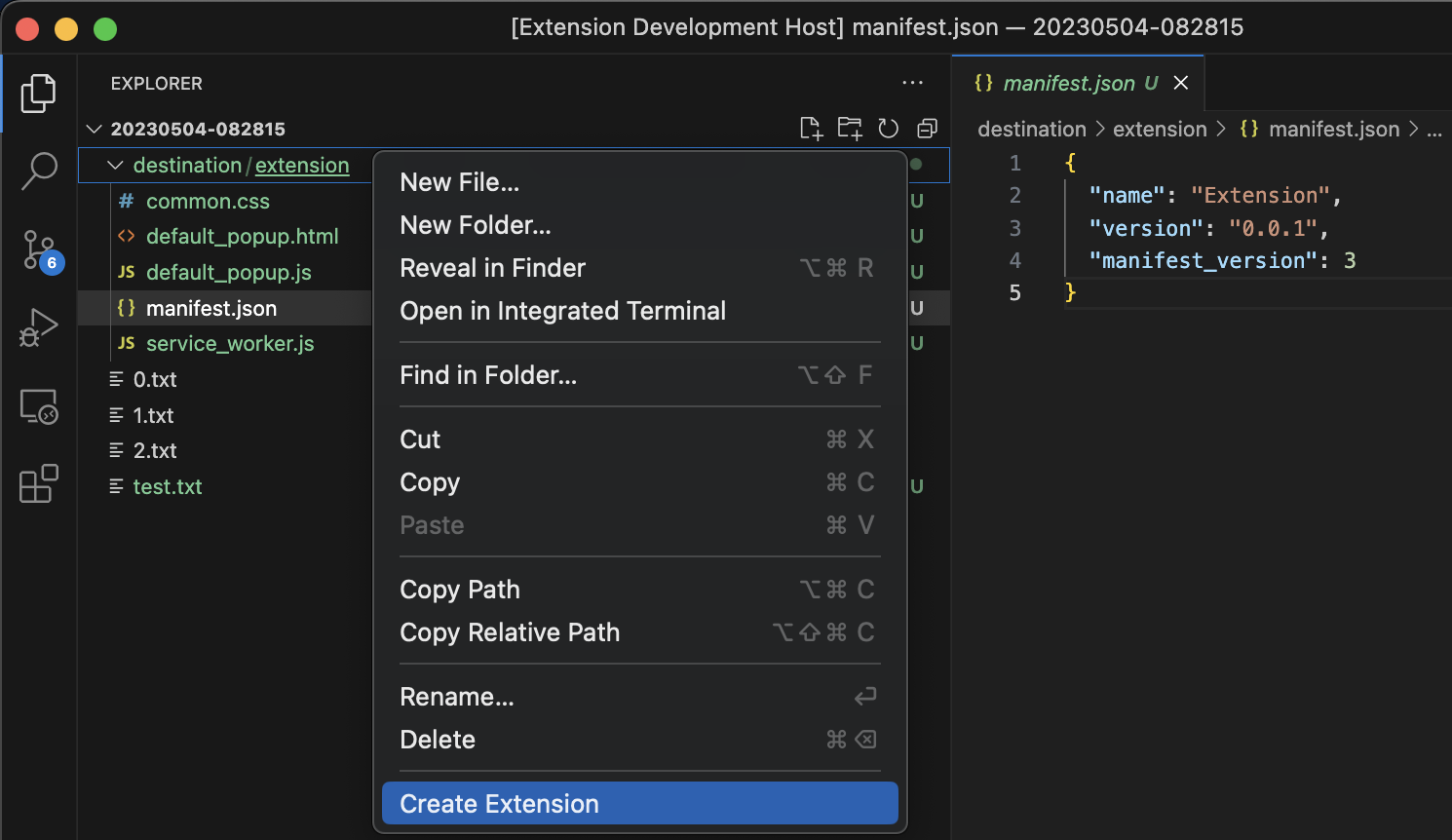Open the Search view icon

pos(38,171)
